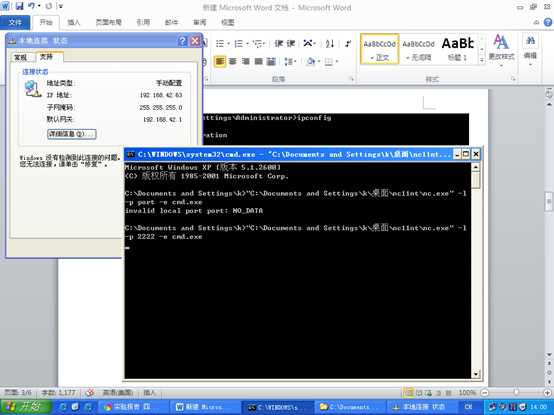Viewport: 554px width, 415px height.
Task: Switch to 本地连接 状态 taskbar button
Action: pyautogui.click(x=422, y=407)
